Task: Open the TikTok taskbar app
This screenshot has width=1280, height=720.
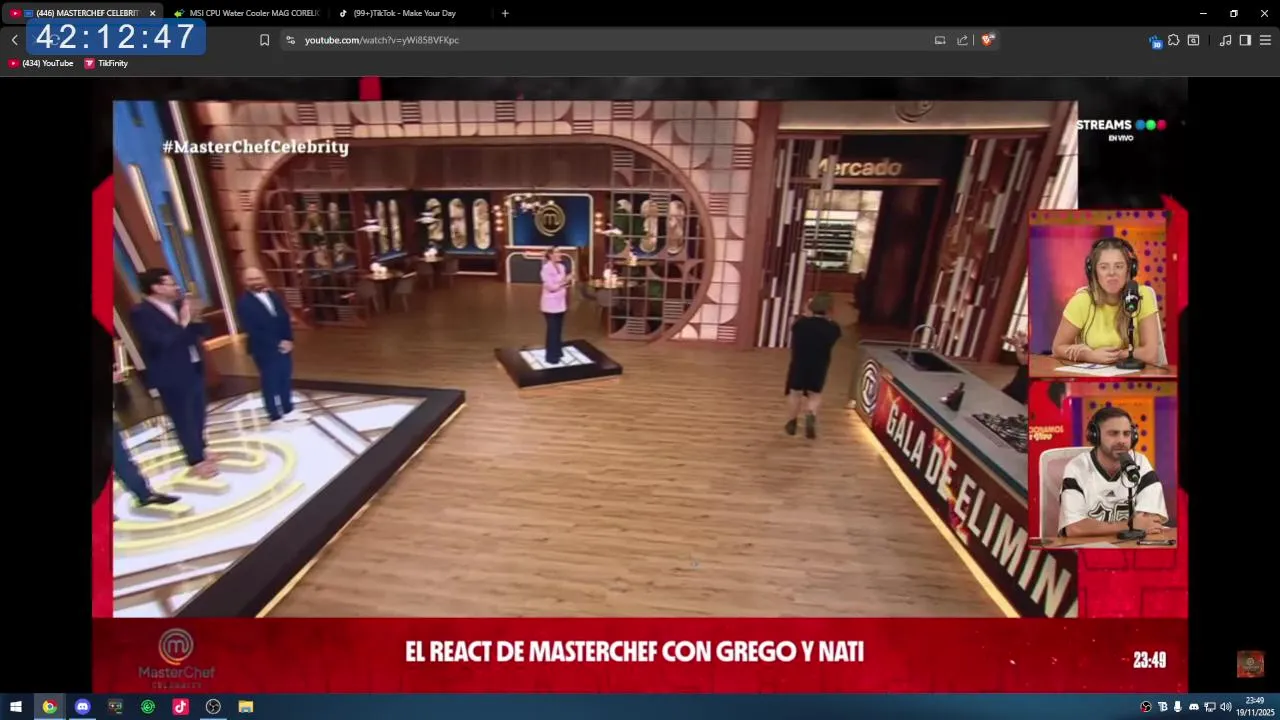Action: 180,707
